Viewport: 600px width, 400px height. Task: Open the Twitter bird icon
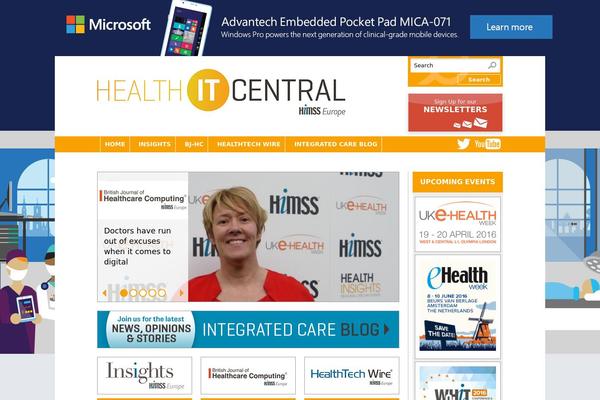point(463,144)
